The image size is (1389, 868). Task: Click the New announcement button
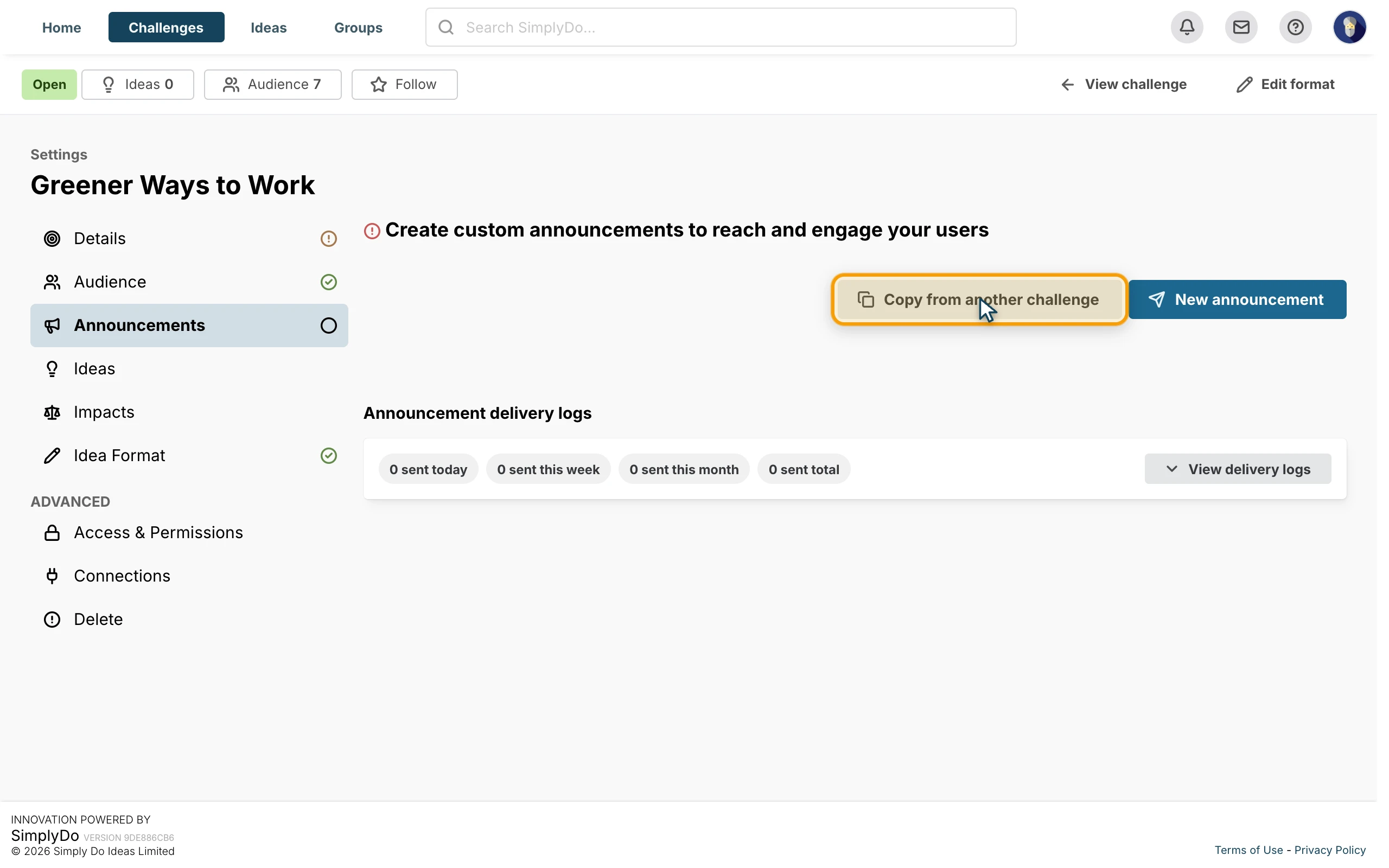[1237, 299]
